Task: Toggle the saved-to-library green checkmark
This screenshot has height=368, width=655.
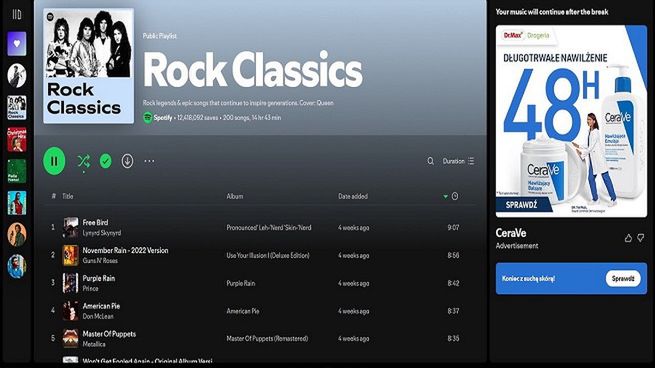Action: point(106,161)
